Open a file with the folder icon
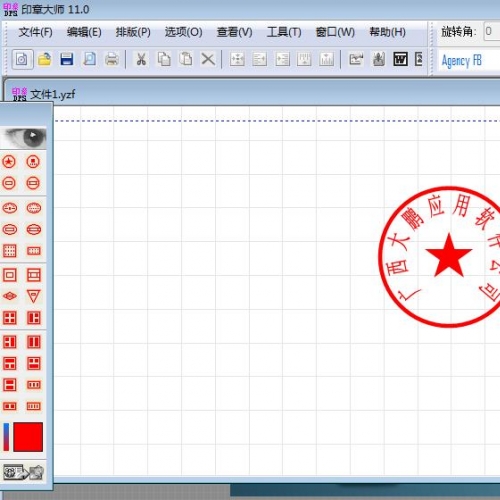500x500 pixels. coord(45,60)
